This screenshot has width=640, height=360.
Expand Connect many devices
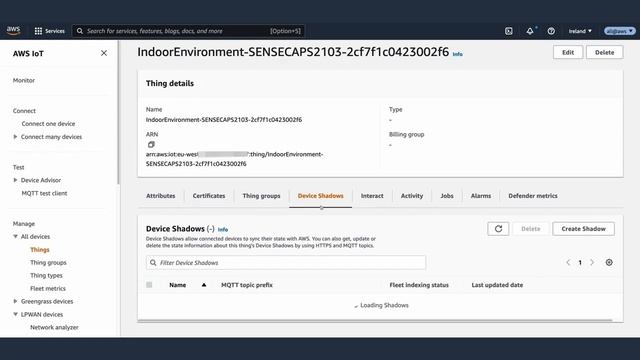16,137
